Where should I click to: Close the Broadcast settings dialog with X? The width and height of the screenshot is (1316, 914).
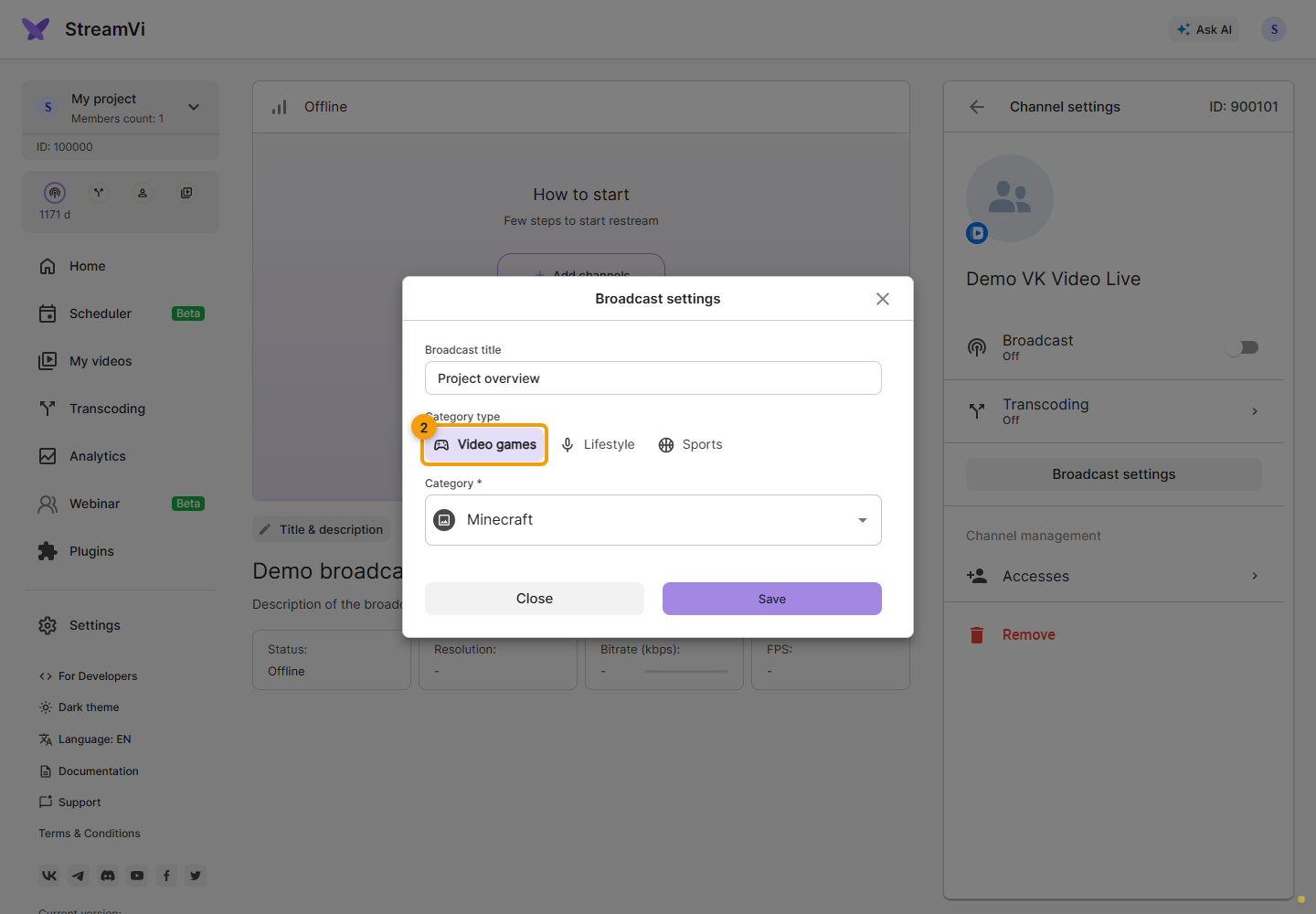pos(883,299)
